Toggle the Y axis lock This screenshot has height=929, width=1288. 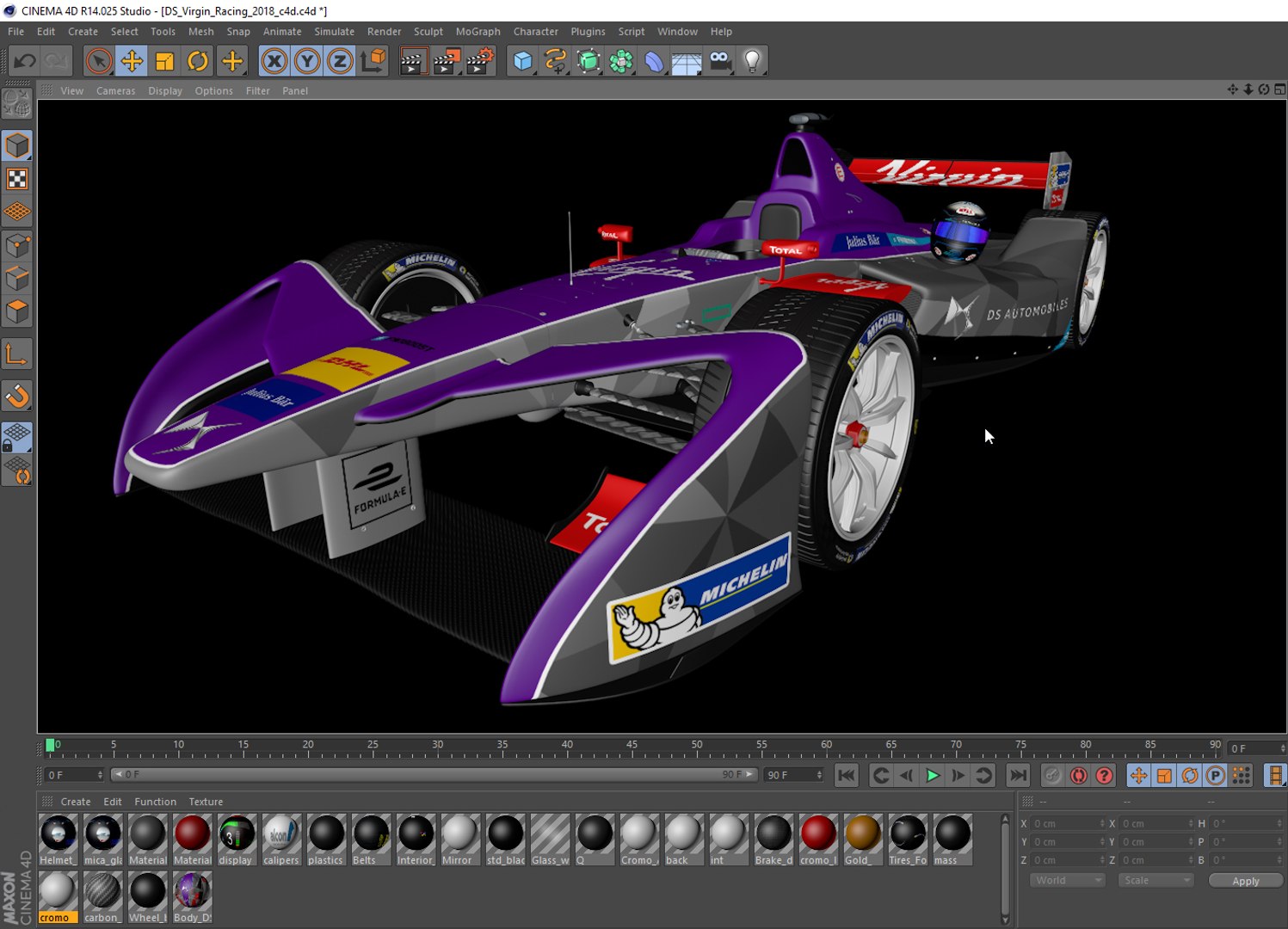coord(307,61)
